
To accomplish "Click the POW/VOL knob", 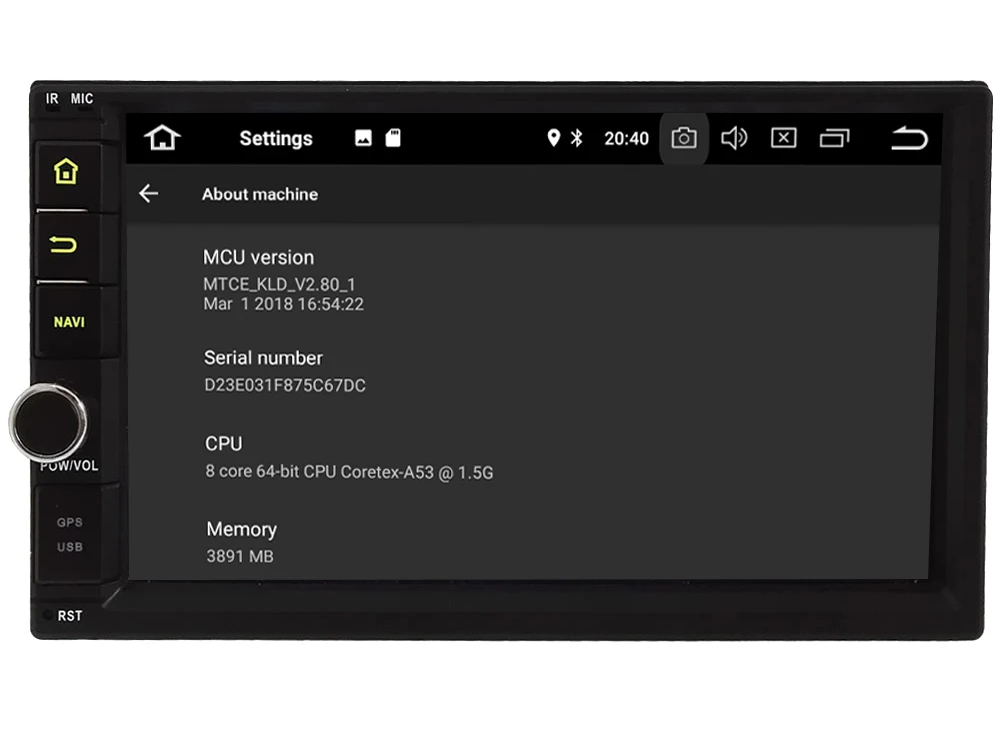I will coord(48,422).
